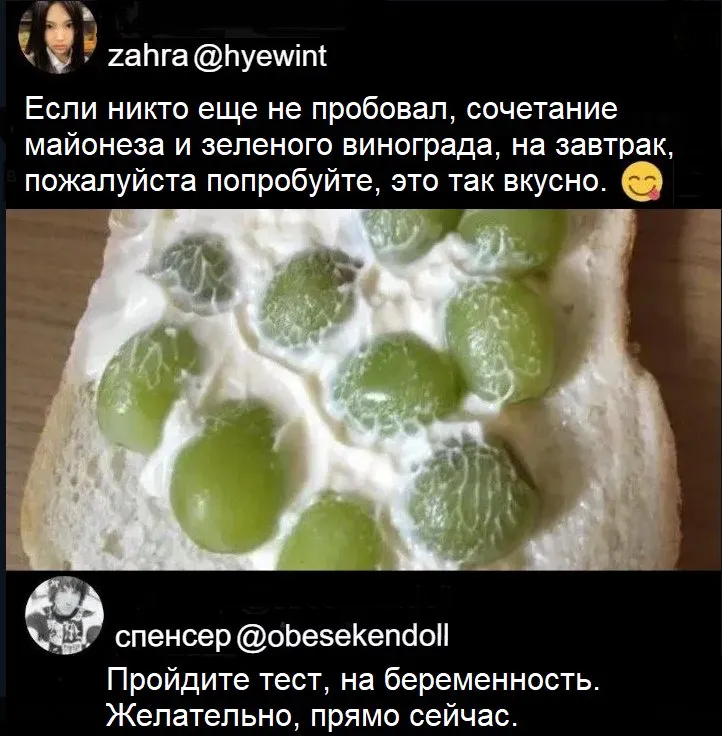This screenshot has height=736, width=722.
Task: Click the line "Желательно, прямо сейчас."
Action: [313, 715]
